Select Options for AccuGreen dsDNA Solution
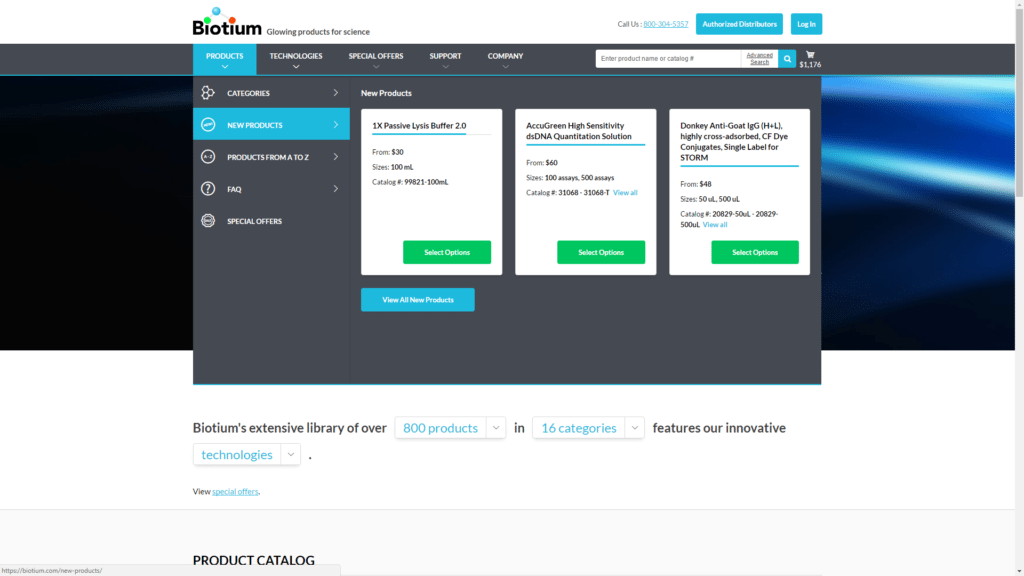Viewport: 1024px width, 576px height. (601, 252)
